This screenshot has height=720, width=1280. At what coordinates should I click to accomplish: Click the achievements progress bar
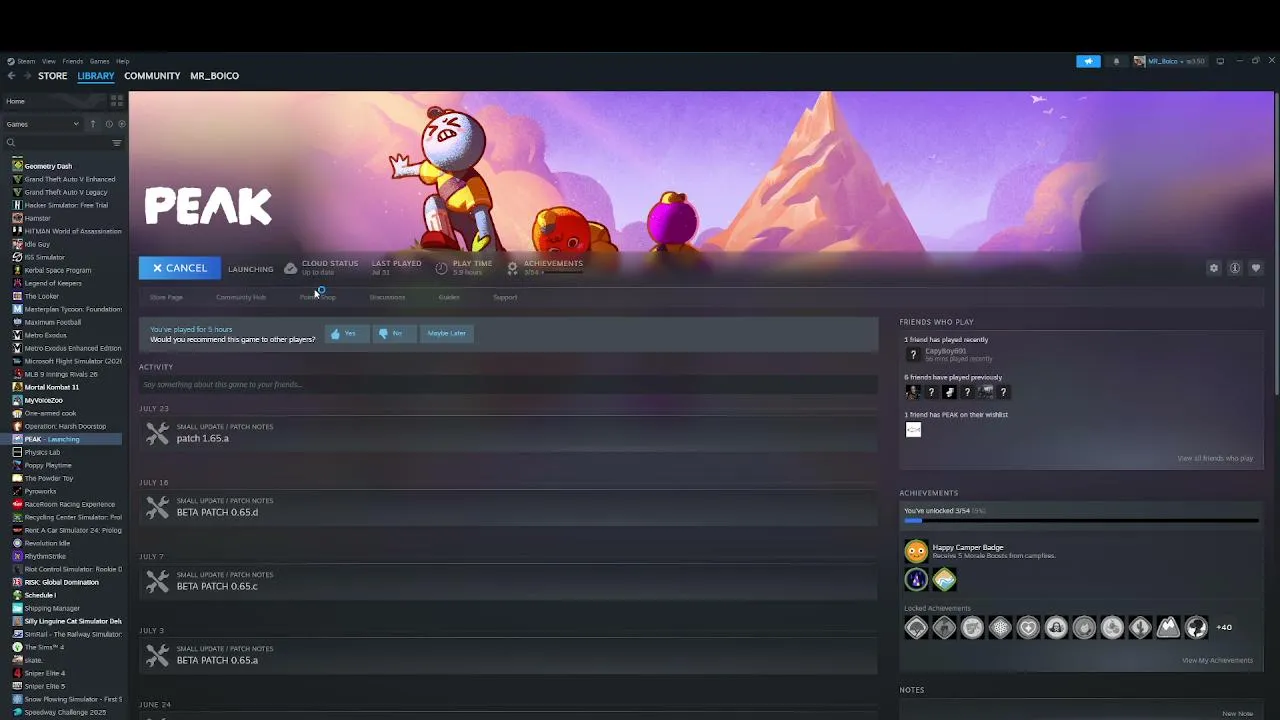coord(1081,521)
